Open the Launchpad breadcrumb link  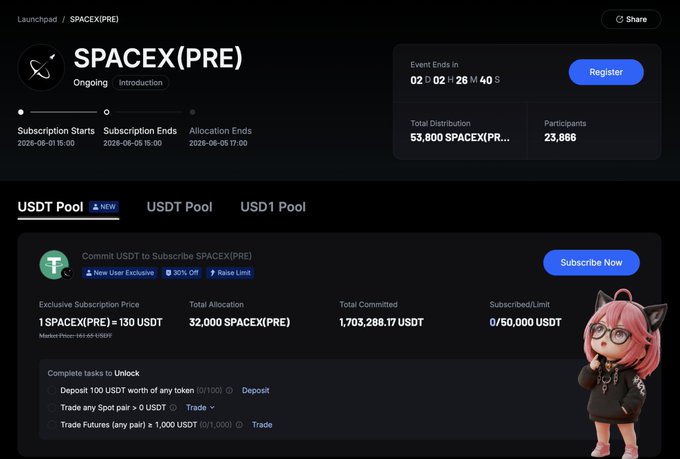click(x=37, y=19)
